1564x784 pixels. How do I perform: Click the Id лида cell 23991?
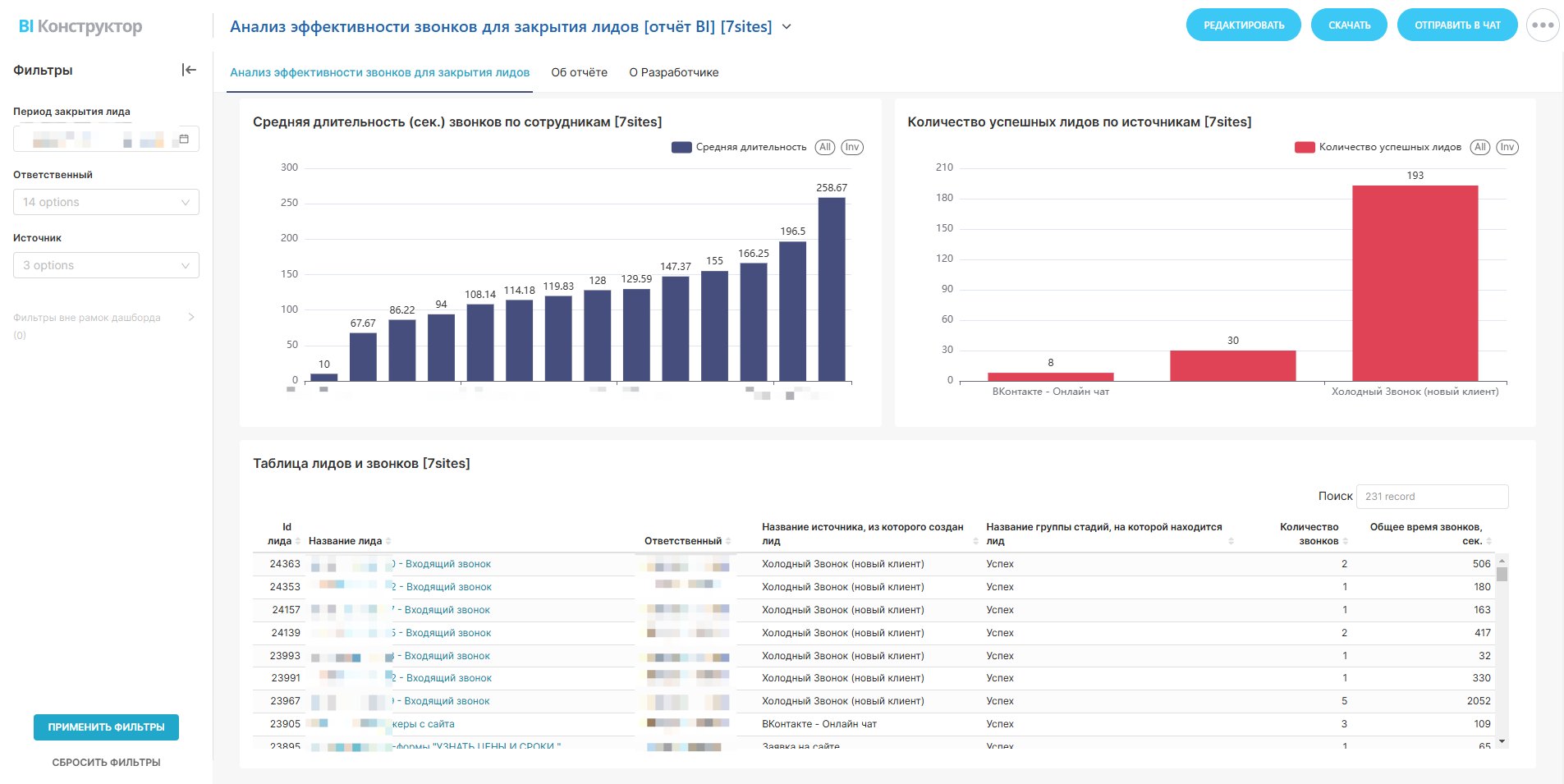coord(286,678)
